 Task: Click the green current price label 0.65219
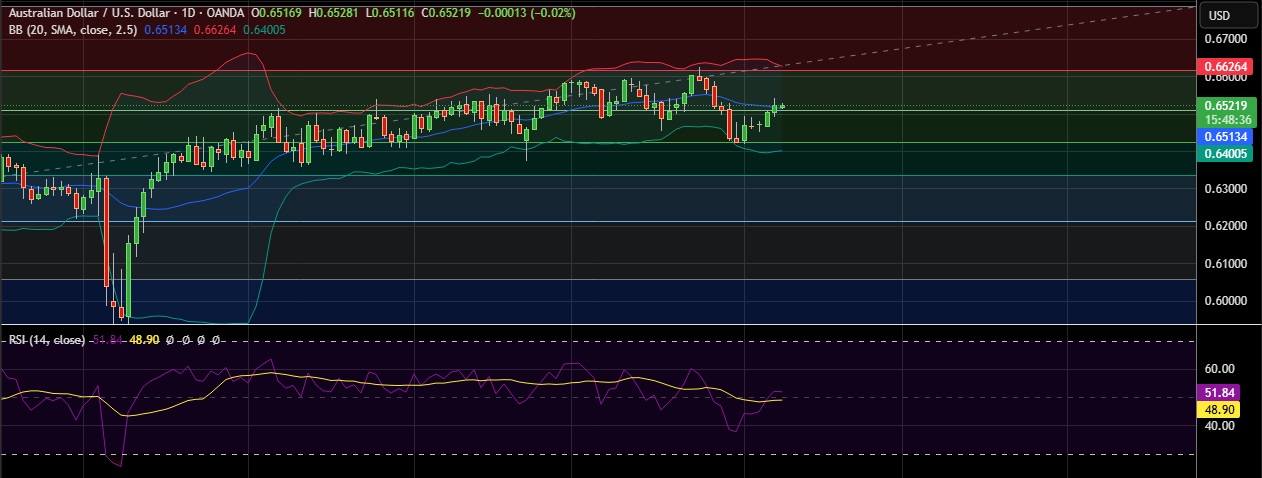click(1225, 105)
